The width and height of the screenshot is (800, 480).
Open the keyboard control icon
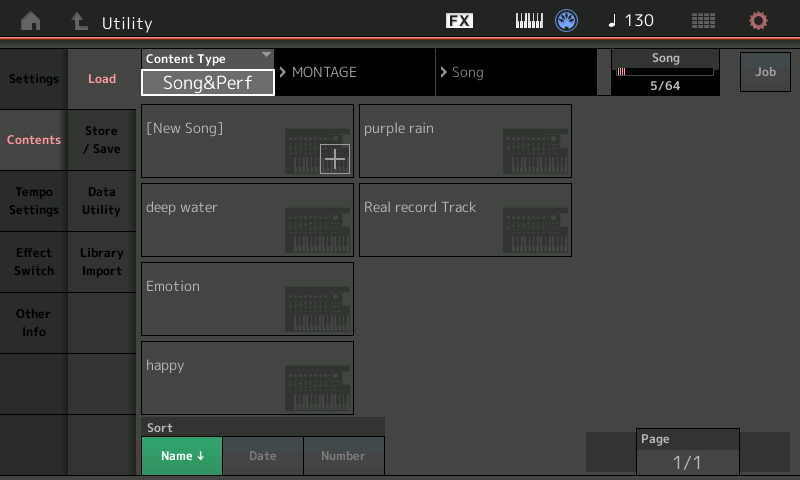[x=529, y=21]
